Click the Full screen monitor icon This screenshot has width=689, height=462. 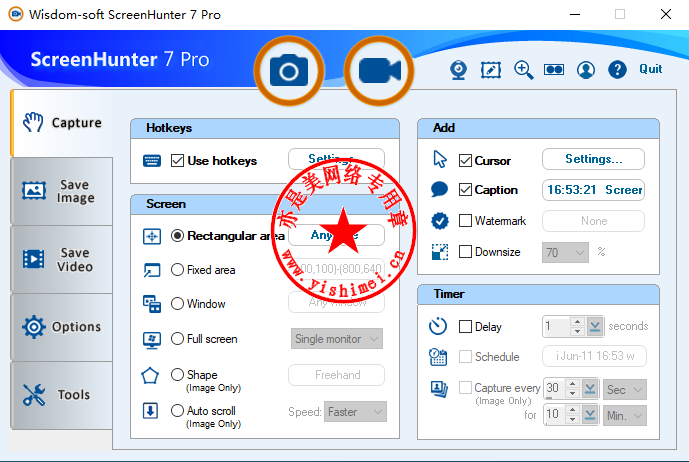tap(152, 340)
